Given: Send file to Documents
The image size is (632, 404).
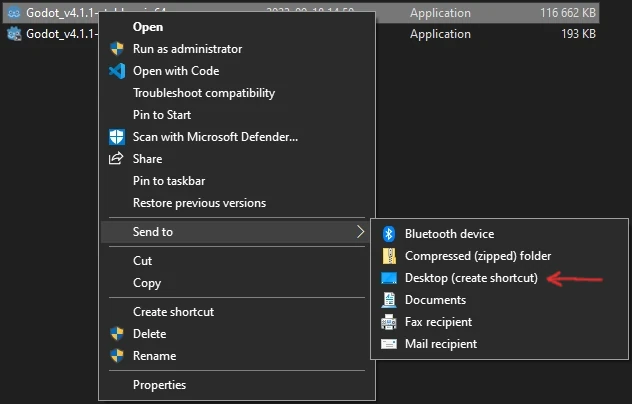Looking at the screenshot, I should pos(435,300).
